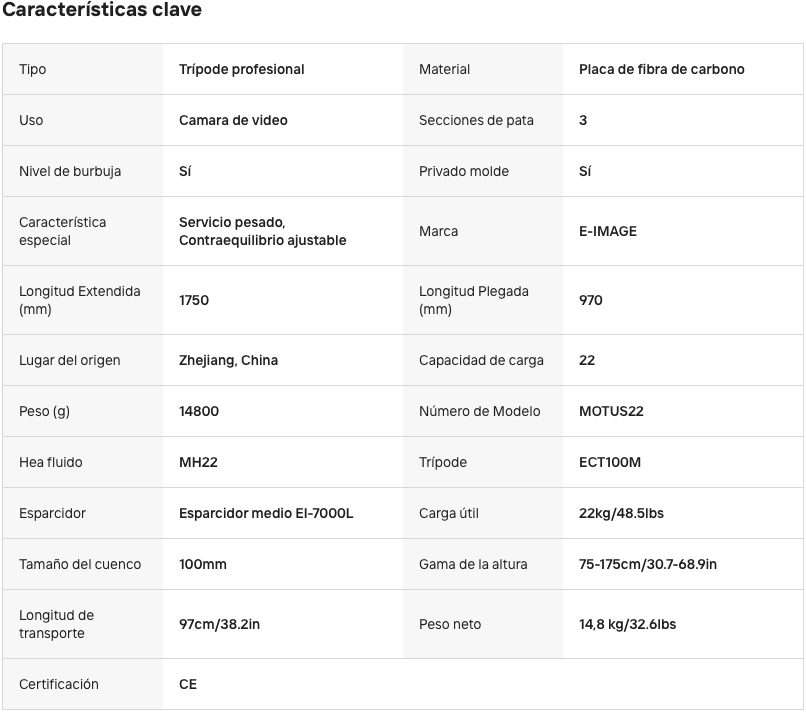Screen dimensions: 806x712
Task: Click the "Placa de fibra de carbono" value
Action: 661,69
